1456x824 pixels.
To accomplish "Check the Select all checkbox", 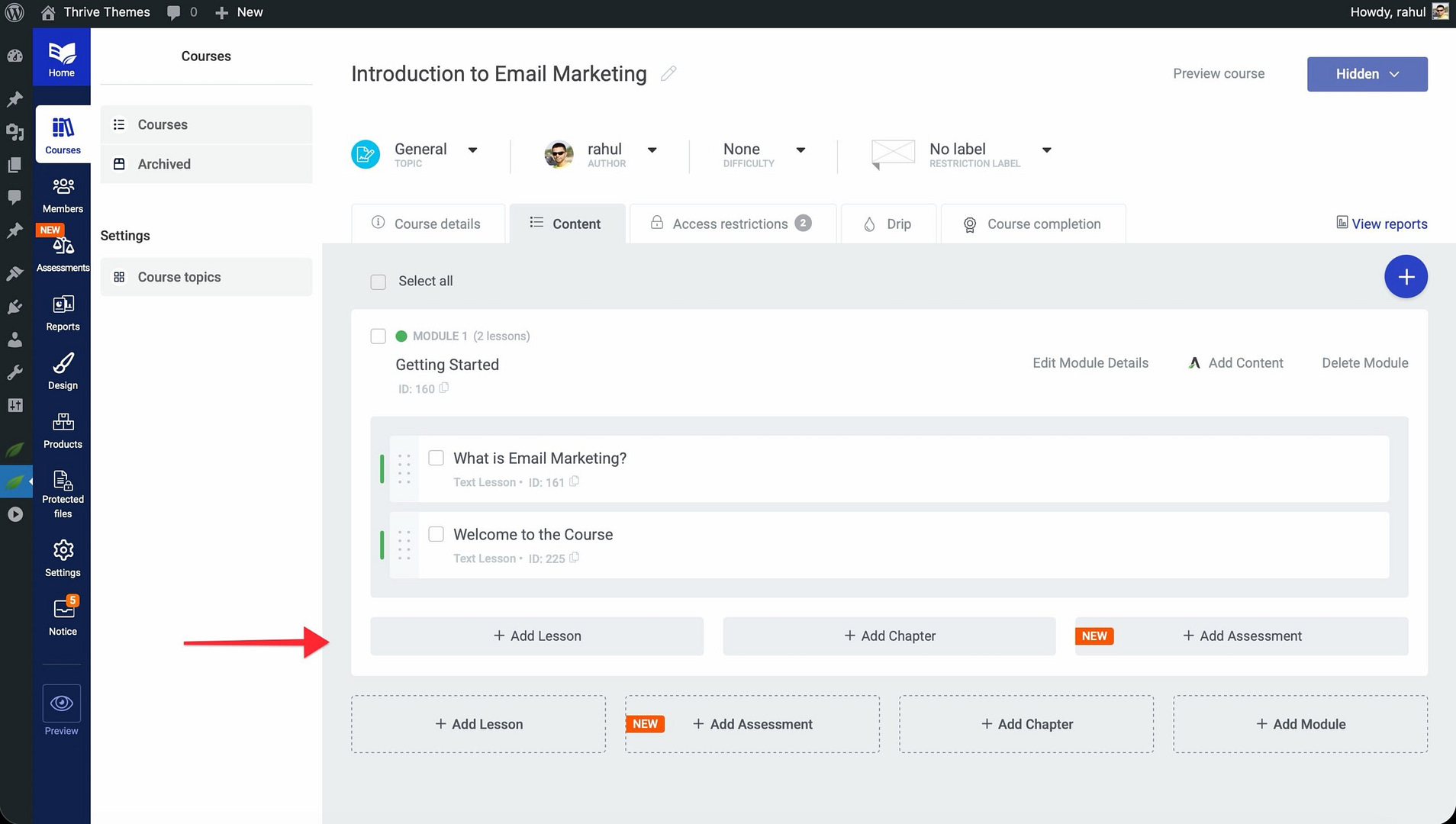I will pyautogui.click(x=378, y=282).
